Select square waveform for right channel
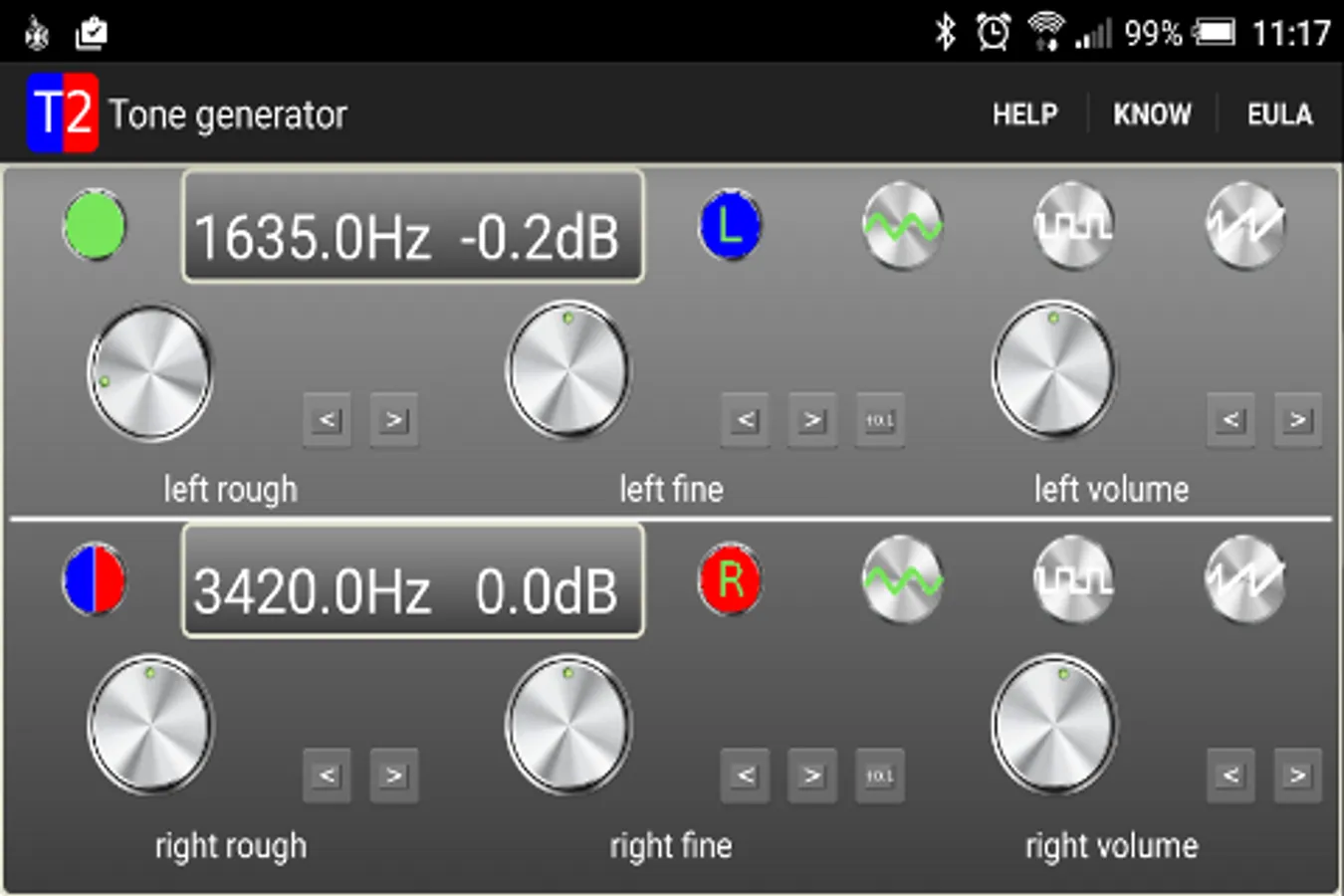Viewport: 1344px width, 896px height. pyautogui.click(x=1072, y=580)
